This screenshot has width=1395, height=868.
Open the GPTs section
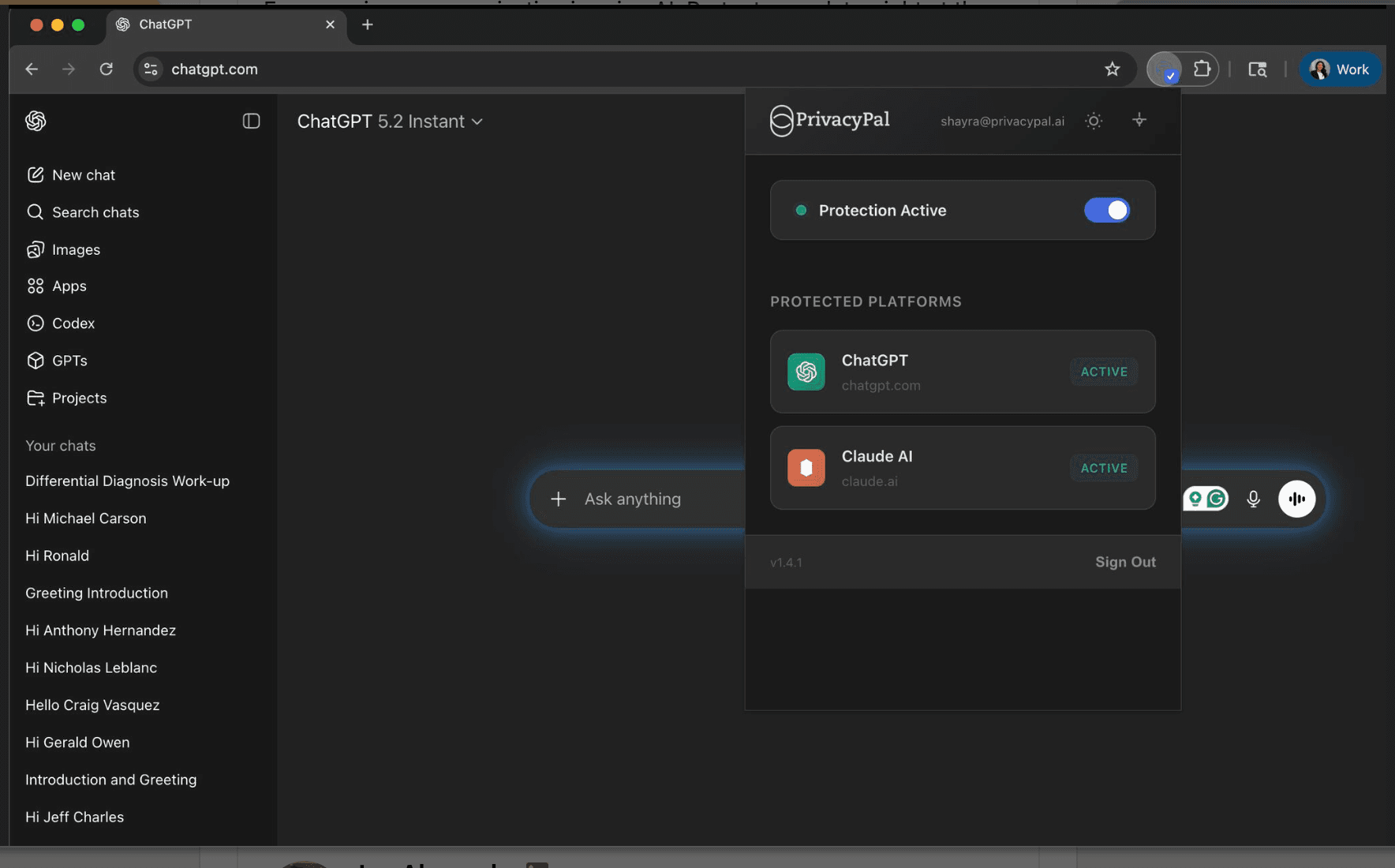pyautogui.click(x=69, y=361)
